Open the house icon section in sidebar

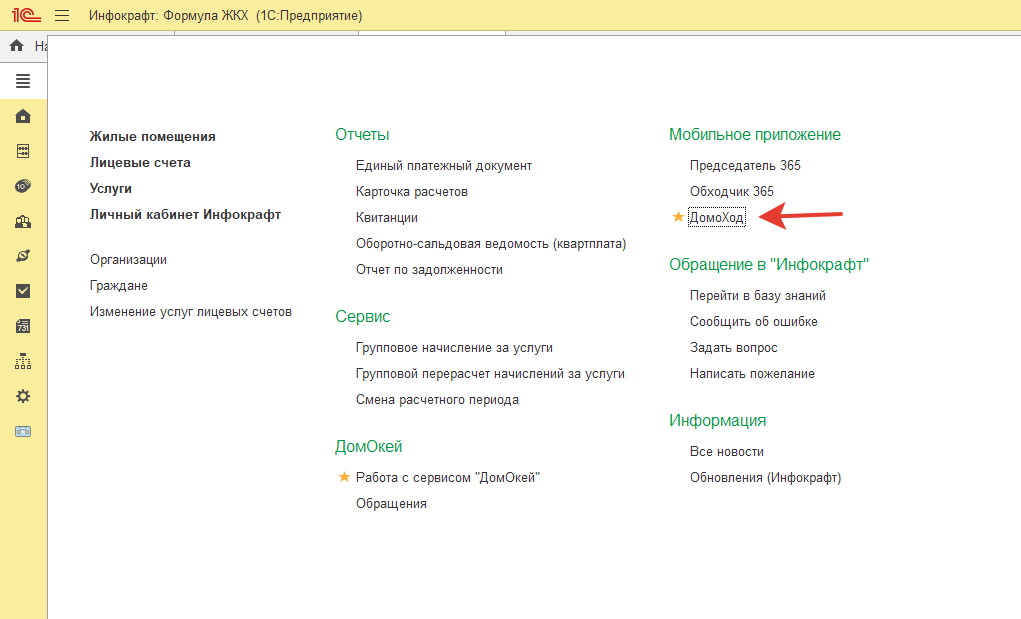[x=23, y=116]
